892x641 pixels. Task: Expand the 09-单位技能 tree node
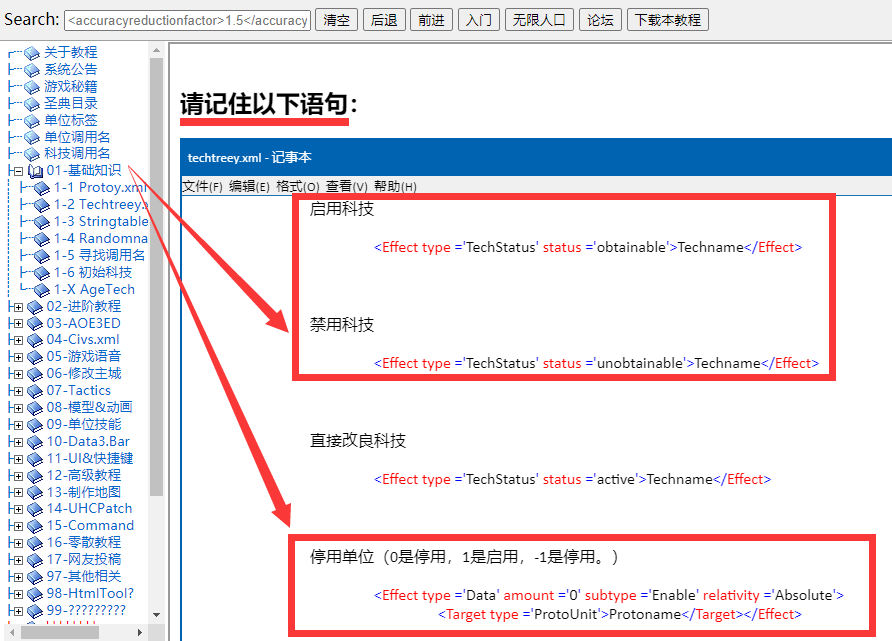click(x=18, y=425)
